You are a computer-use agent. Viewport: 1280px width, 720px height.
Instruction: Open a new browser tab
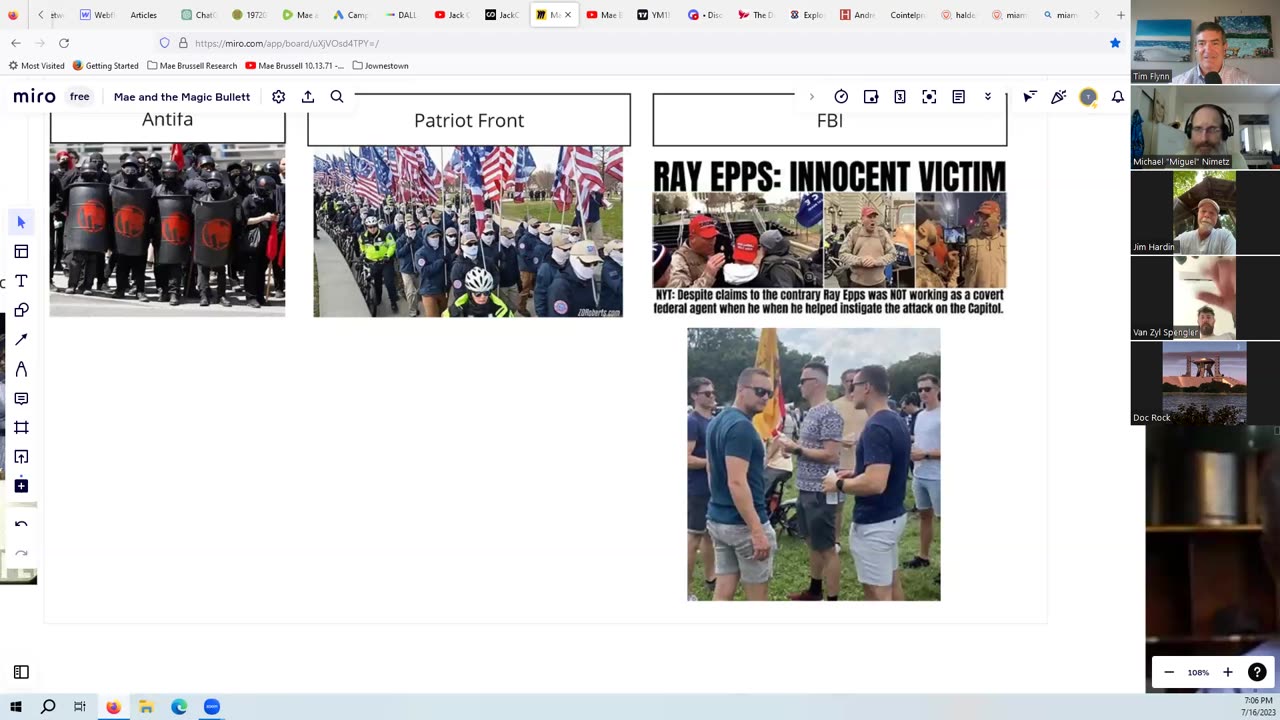point(1120,15)
